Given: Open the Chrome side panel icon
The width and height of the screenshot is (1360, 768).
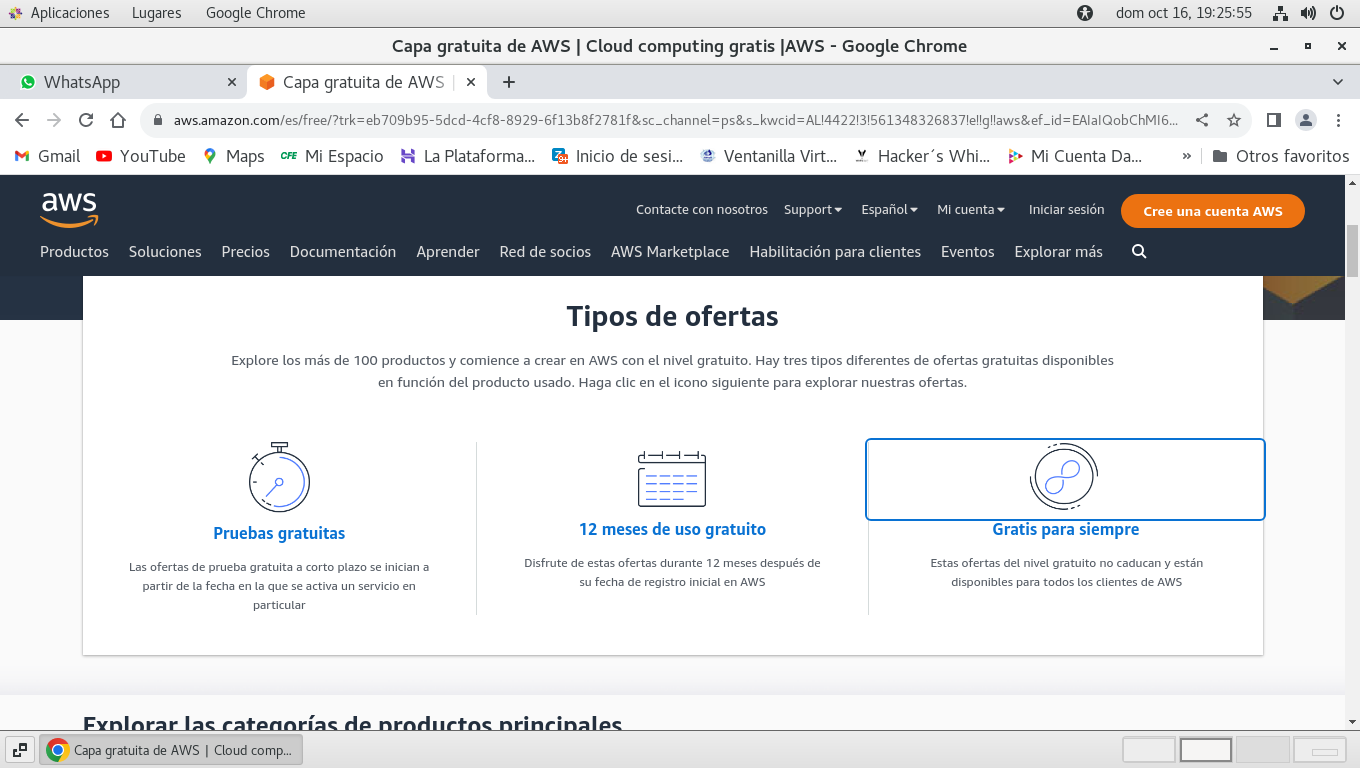Looking at the screenshot, I should point(1273,120).
